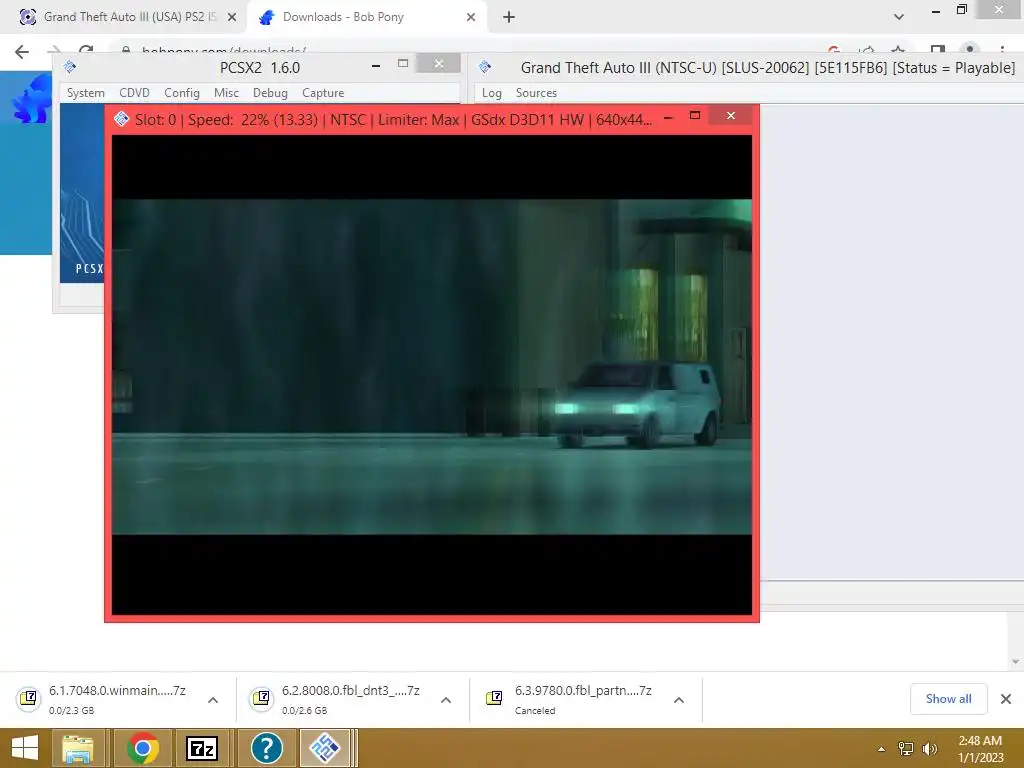Close the downloads bar
1024x768 pixels.
(x=1006, y=699)
